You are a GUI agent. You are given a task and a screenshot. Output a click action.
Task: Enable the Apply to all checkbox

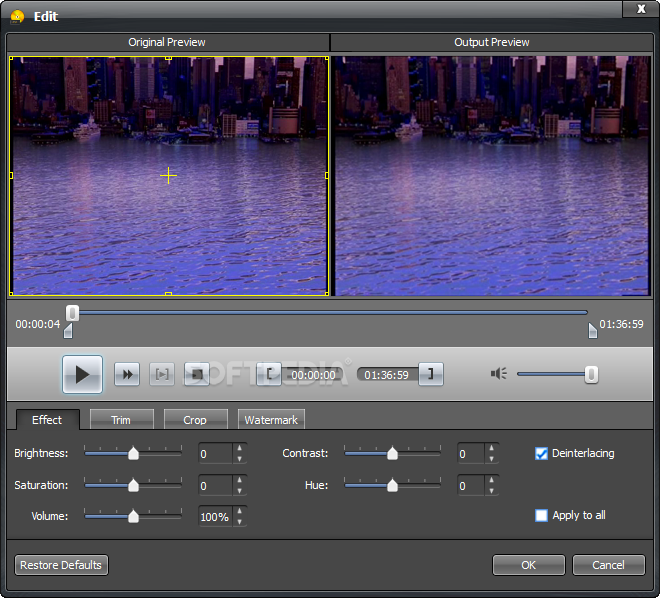coord(542,515)
